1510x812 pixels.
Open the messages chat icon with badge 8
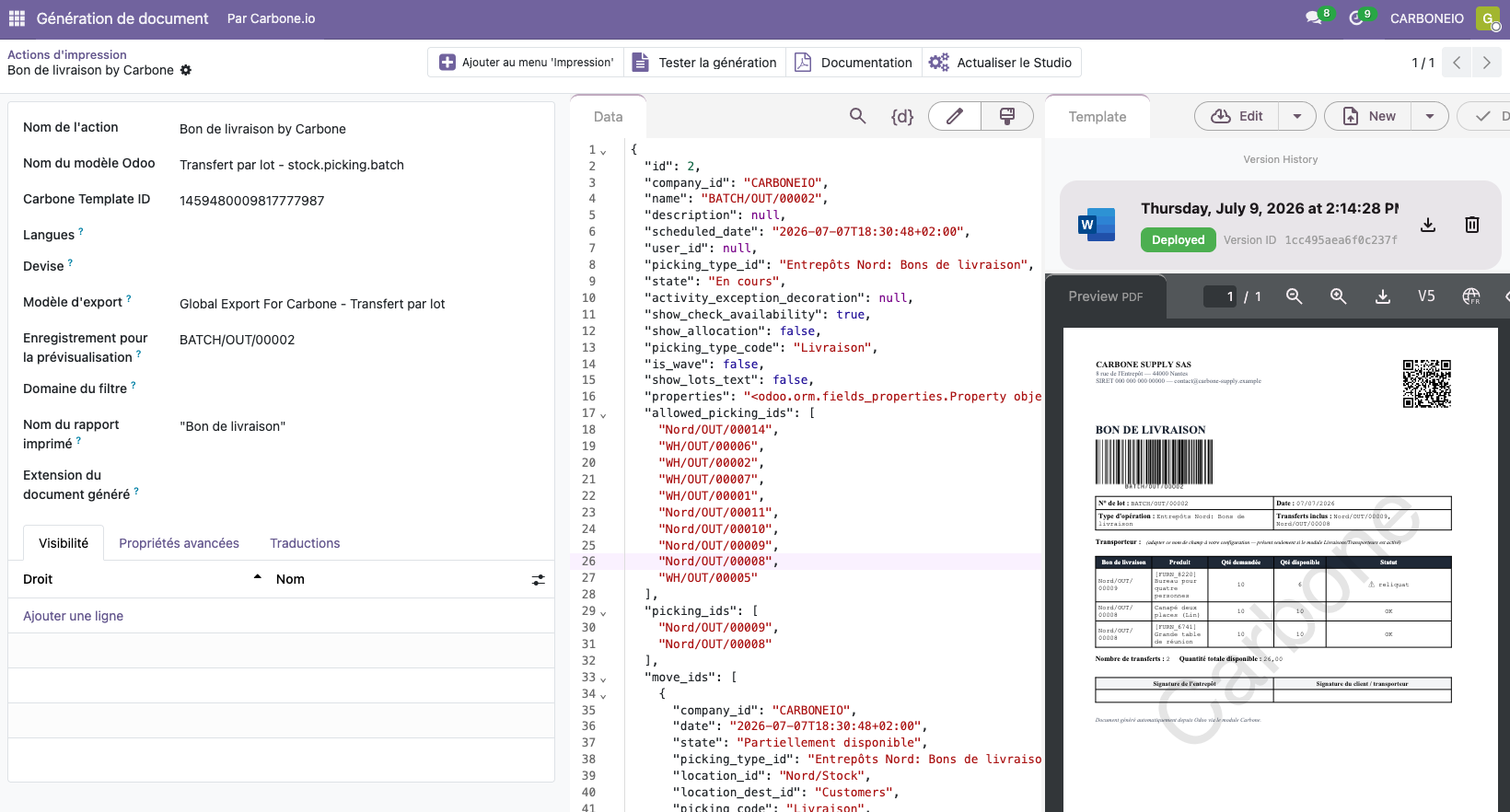tap(1315, 17)
